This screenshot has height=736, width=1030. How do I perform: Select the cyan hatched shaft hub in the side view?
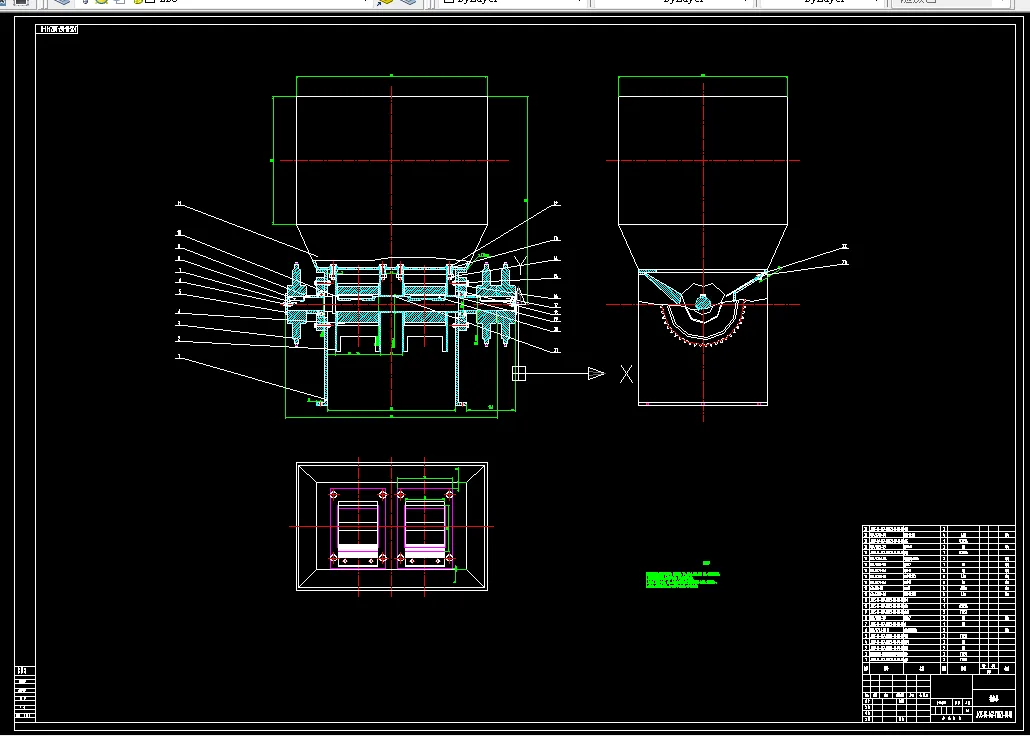pyautogui.click(x=703, y=303)
